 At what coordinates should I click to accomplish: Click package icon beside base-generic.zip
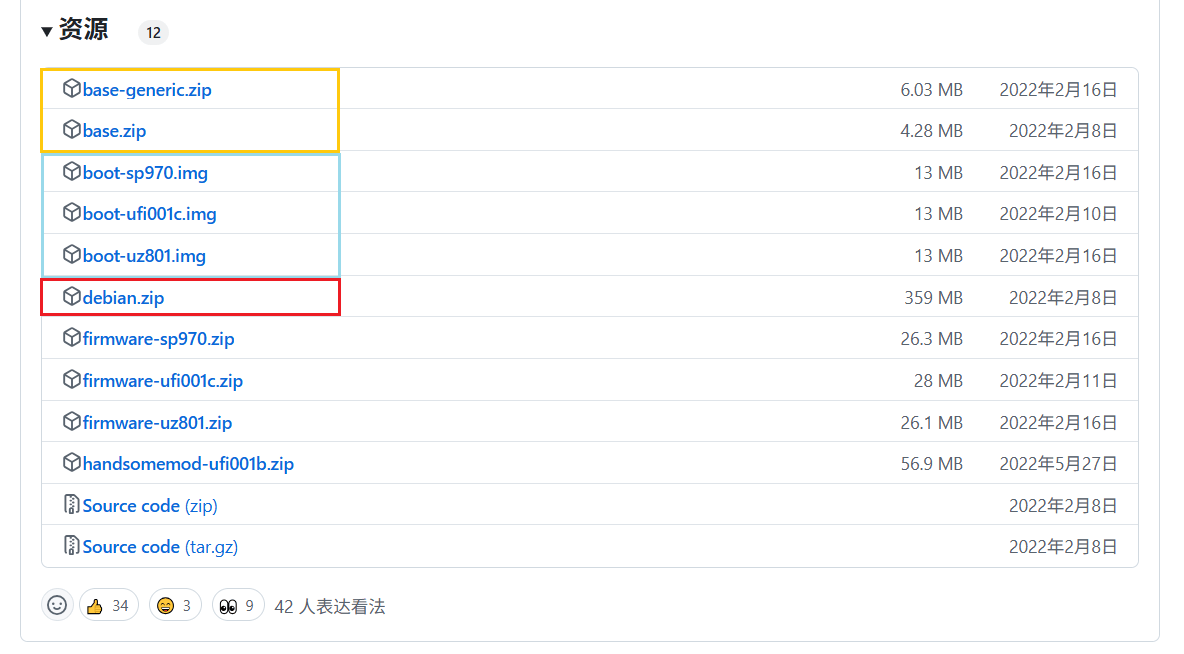coord(71,89)
